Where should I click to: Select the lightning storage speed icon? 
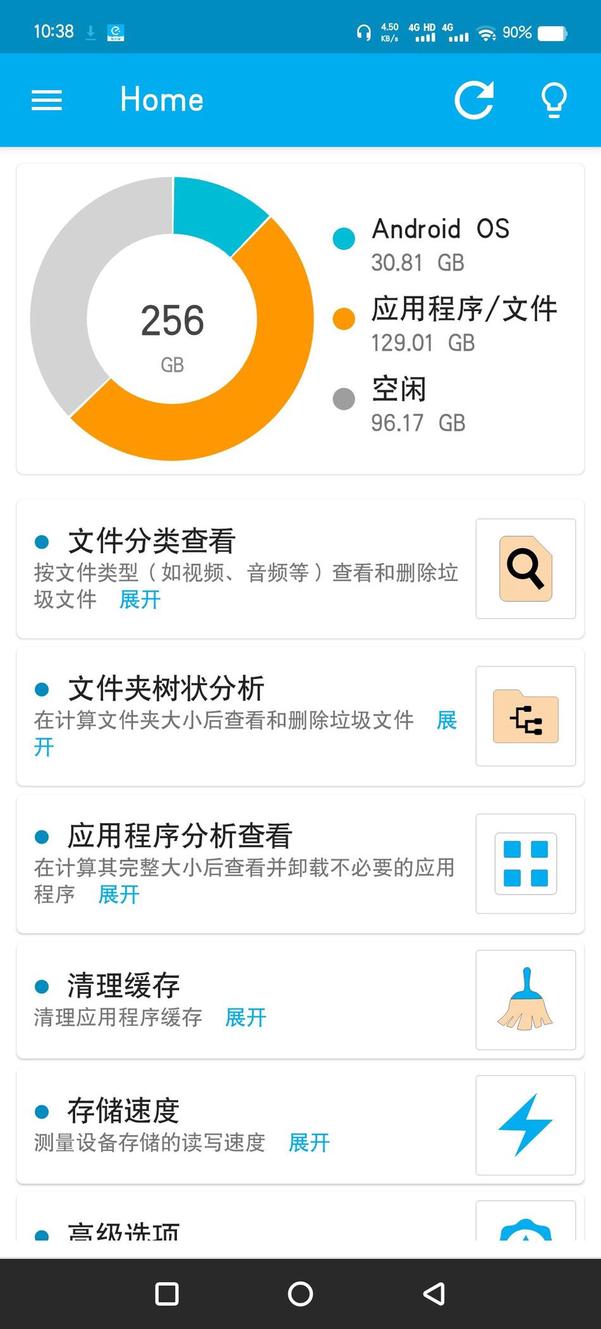pyautogui.click(x=525, y=1124)
